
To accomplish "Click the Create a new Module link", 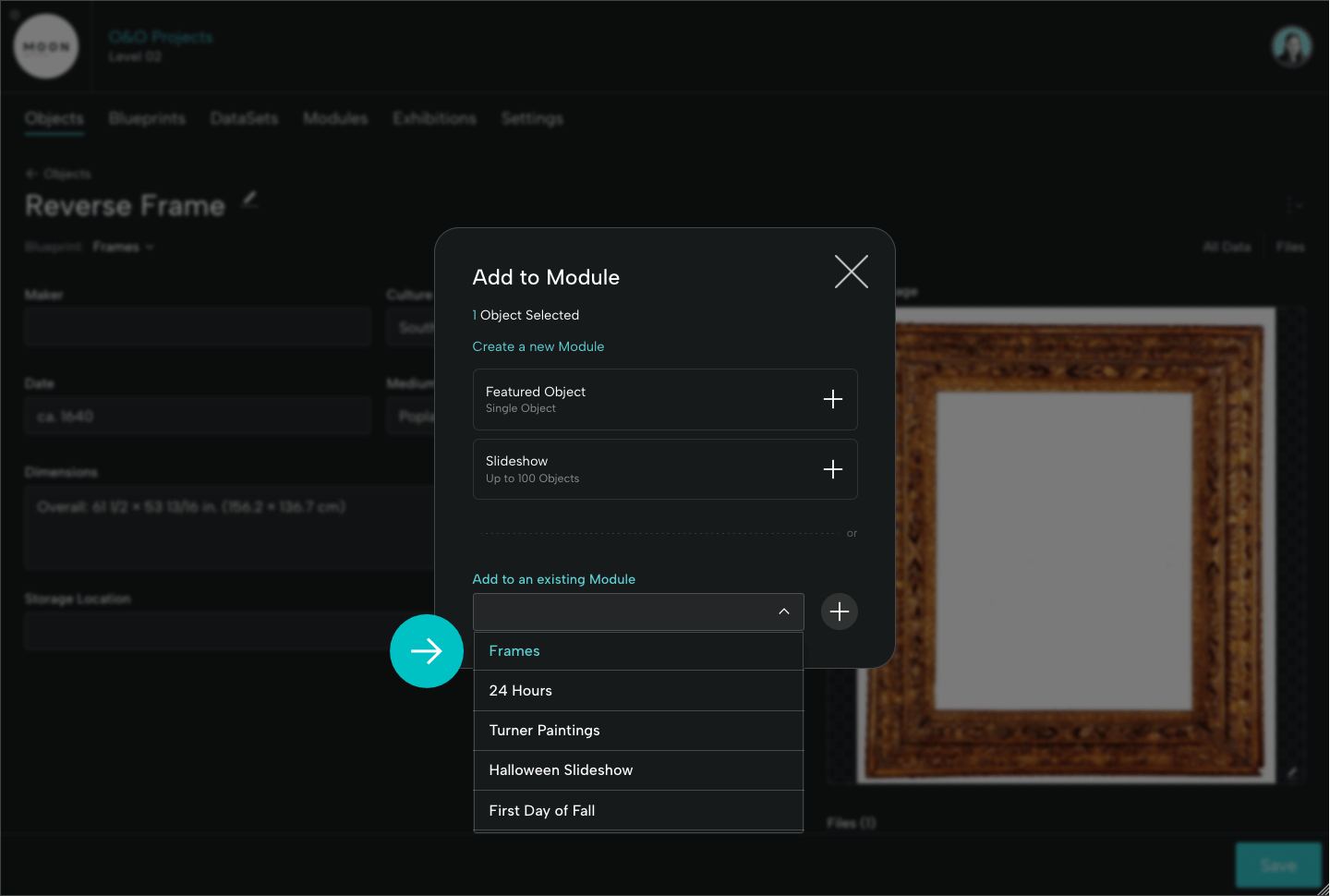I will tap(538, 345).
